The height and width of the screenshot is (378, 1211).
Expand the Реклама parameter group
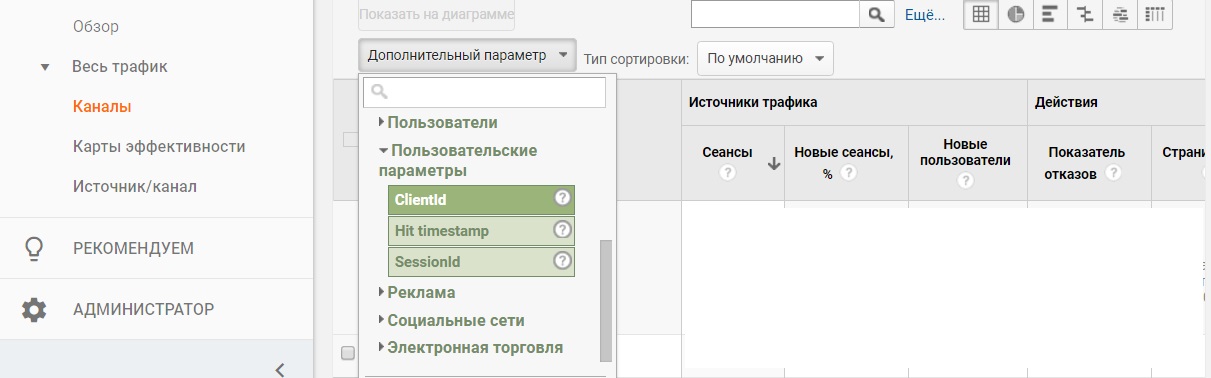click(416, 292)
